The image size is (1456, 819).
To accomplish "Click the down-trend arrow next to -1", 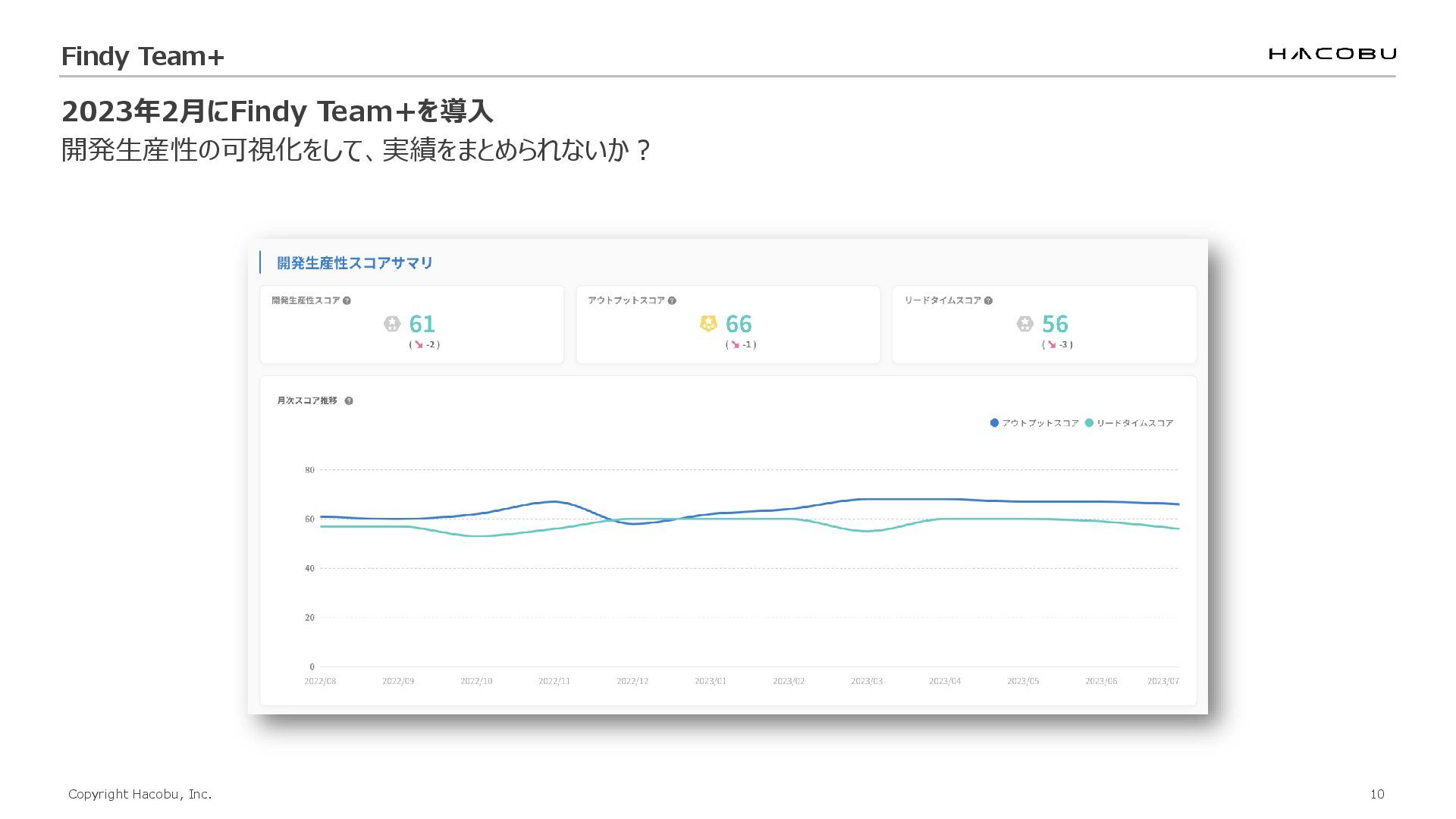I will coord(734,344).
